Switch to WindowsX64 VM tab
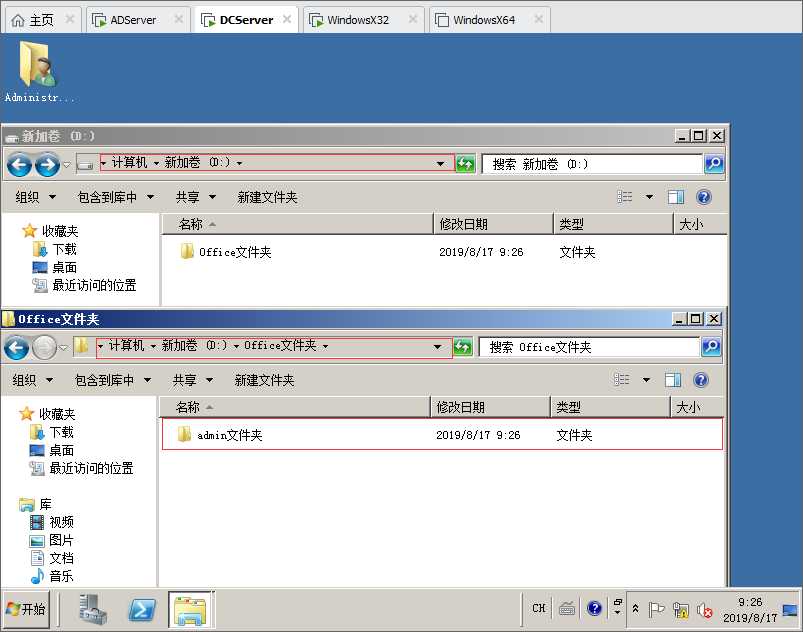 point(489,20)
